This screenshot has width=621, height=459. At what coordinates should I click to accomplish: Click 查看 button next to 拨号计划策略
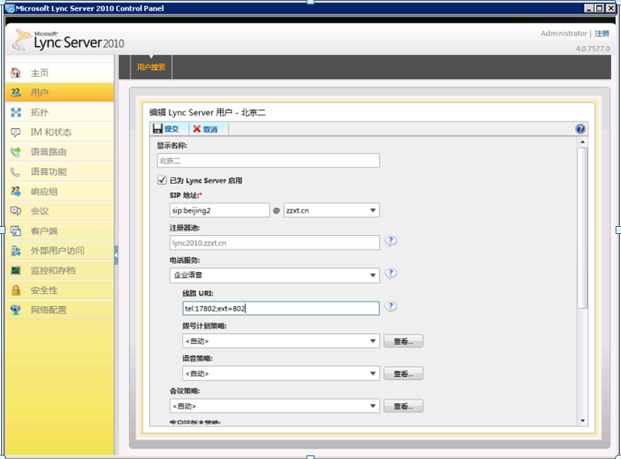(403, 341)
